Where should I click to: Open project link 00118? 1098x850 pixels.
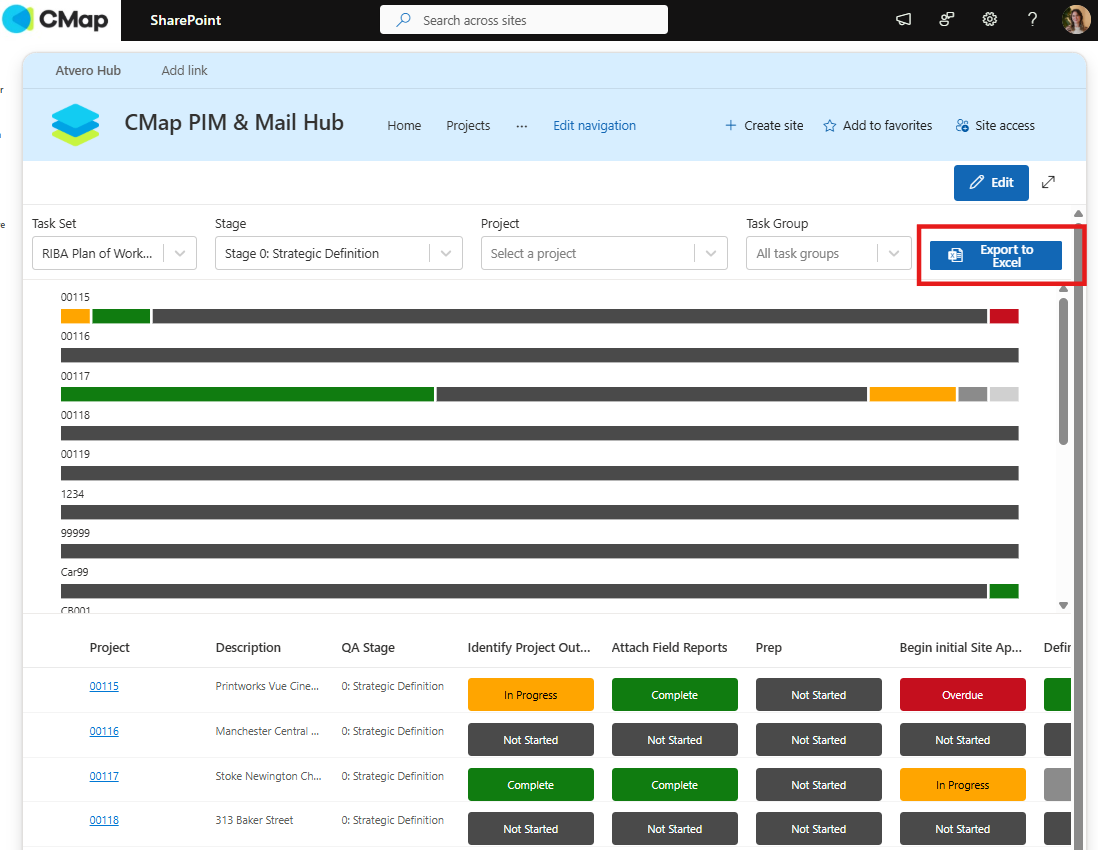pyautogui.click(x=104, y=820)
